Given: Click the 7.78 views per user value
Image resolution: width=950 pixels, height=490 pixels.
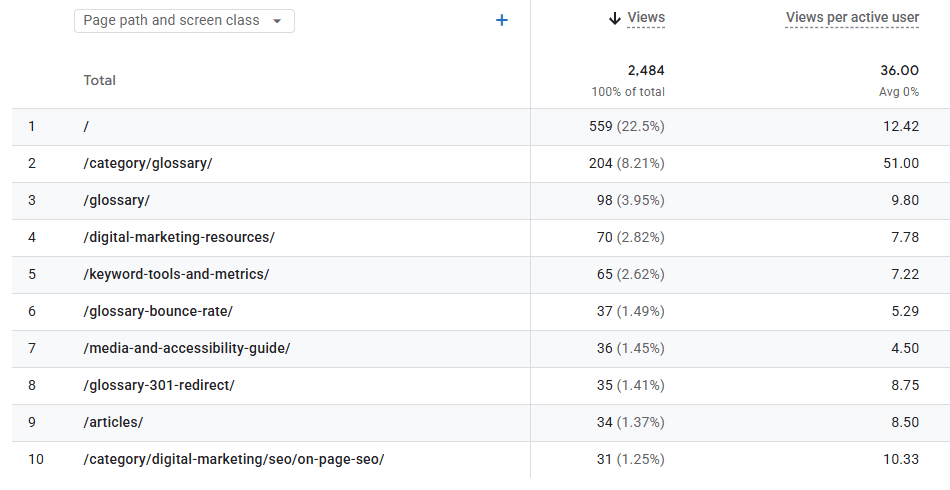Looking at the screenshot, I should point(905,237).
